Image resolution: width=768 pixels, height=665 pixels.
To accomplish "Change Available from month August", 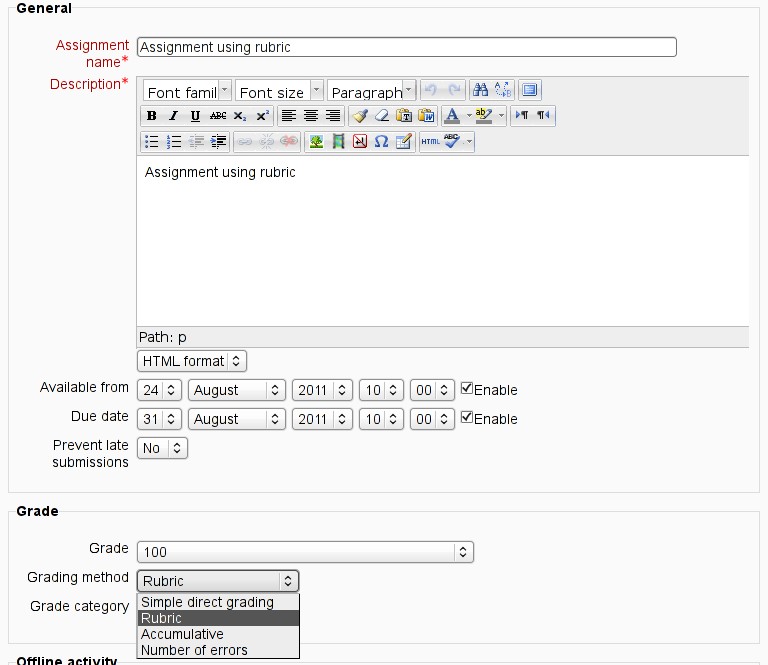I will click(x=237, y=390).
